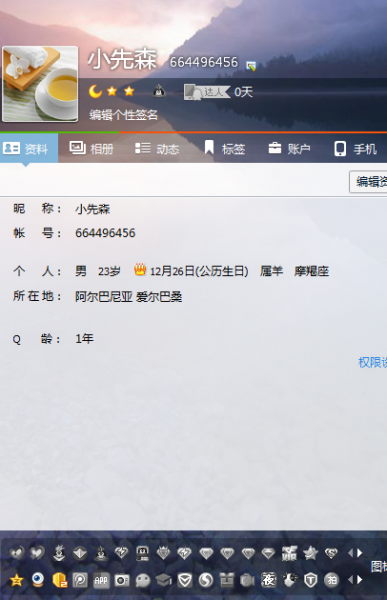This screenshot has width=387, height=600.
Task: Click the shield with checkmark icon
Action: [x=185, y=580]
